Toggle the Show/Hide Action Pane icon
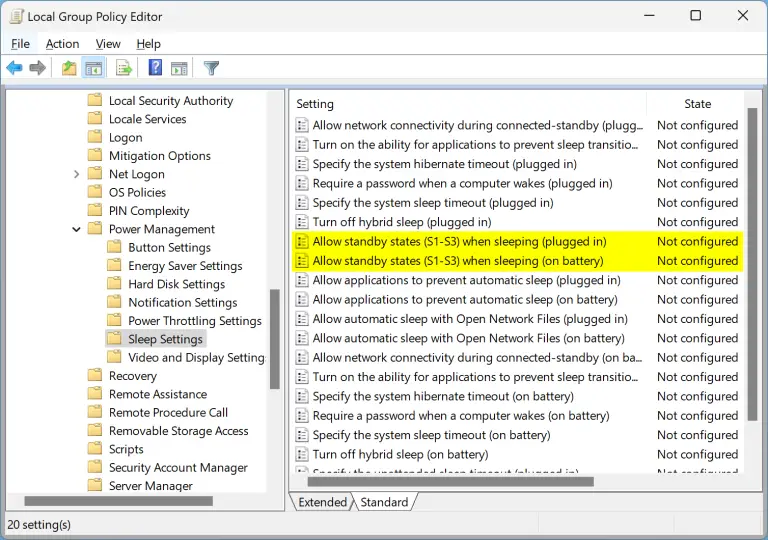Image resolution: width=768 pixels, height=540 pixels. (179, 68)
